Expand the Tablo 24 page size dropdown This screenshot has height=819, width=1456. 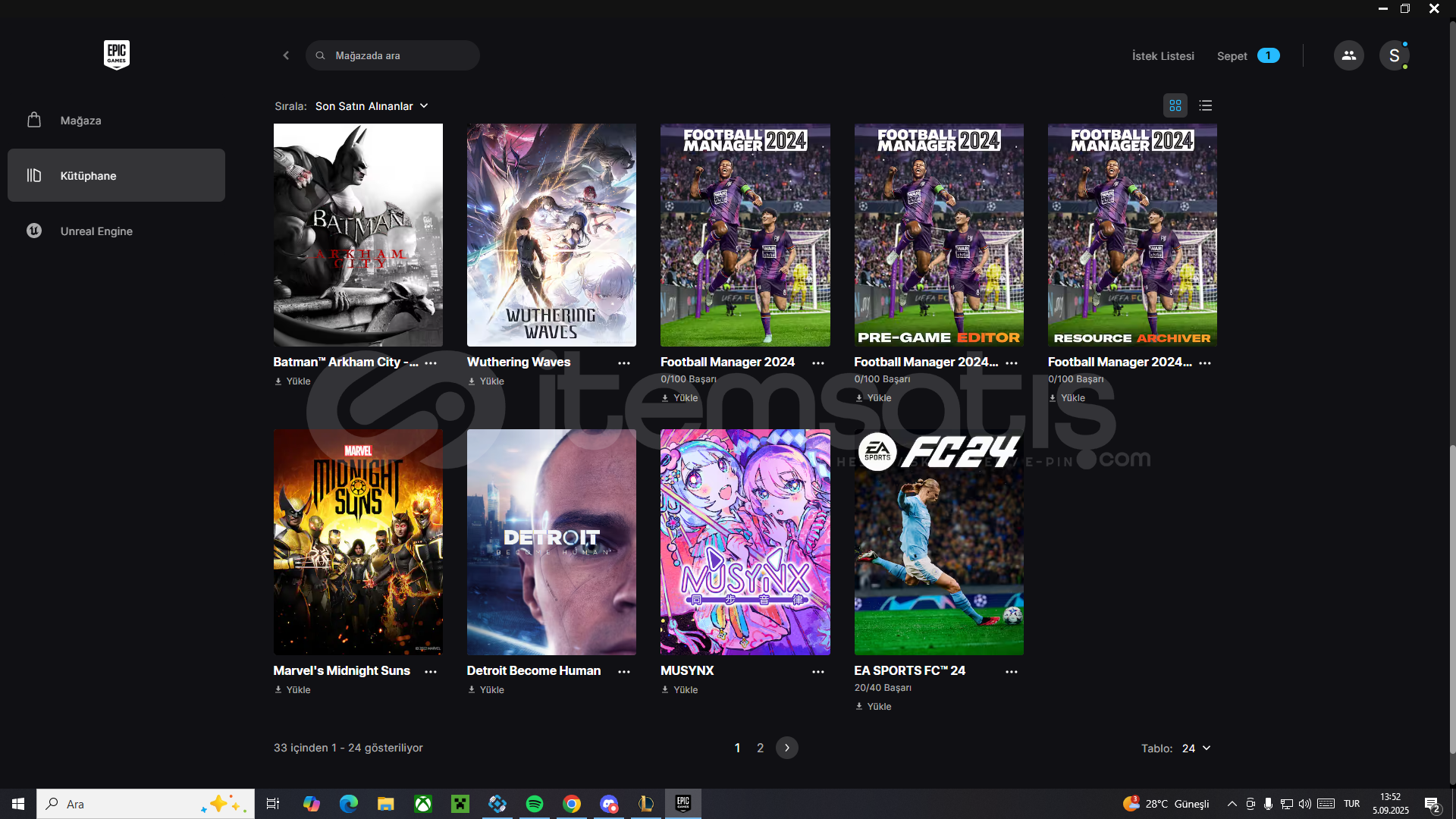click(x=1196, y=748)
